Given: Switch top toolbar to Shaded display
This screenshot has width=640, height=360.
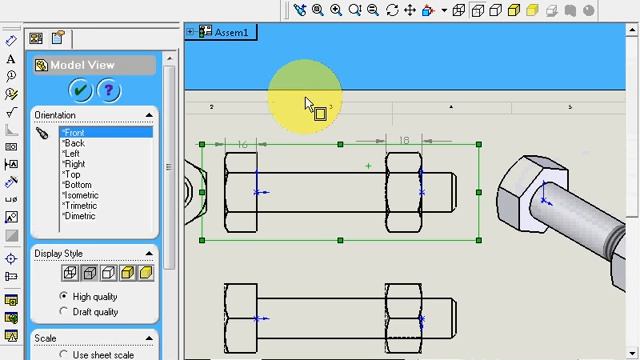Looking at the screenshot, I should click(532, 10).
